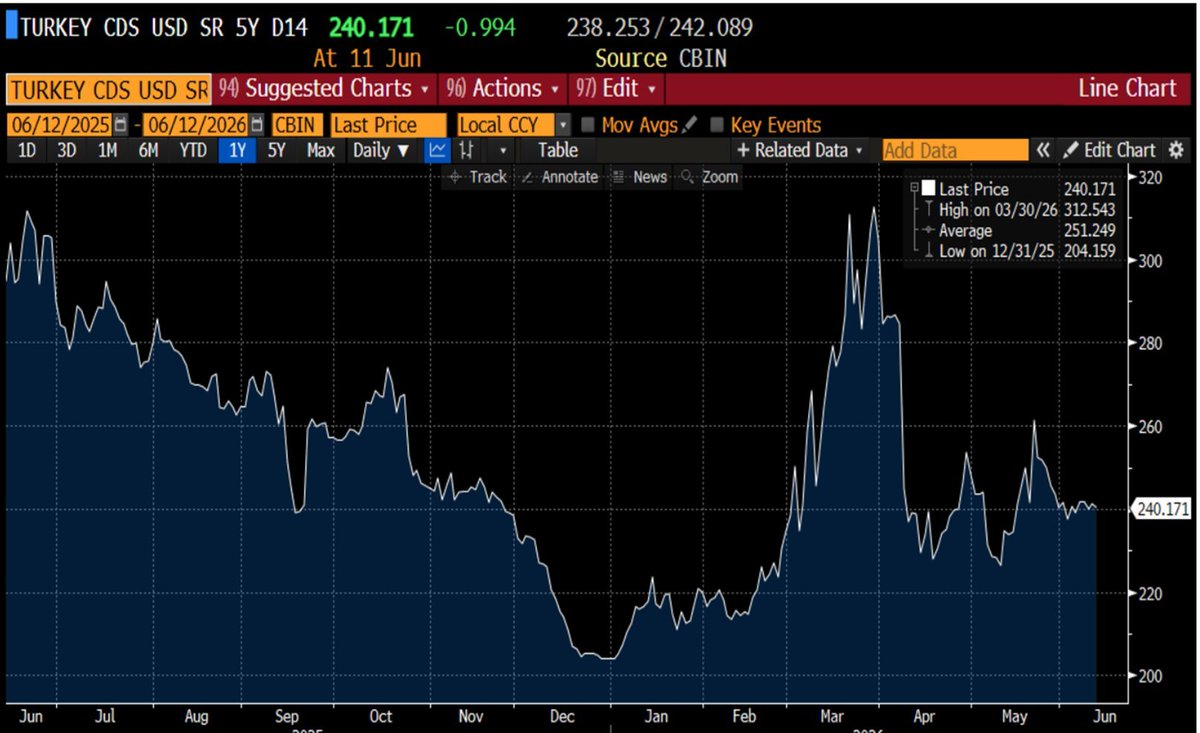1200x733 pixels.
Task: Select the 1D range tab
Action: 27,150
